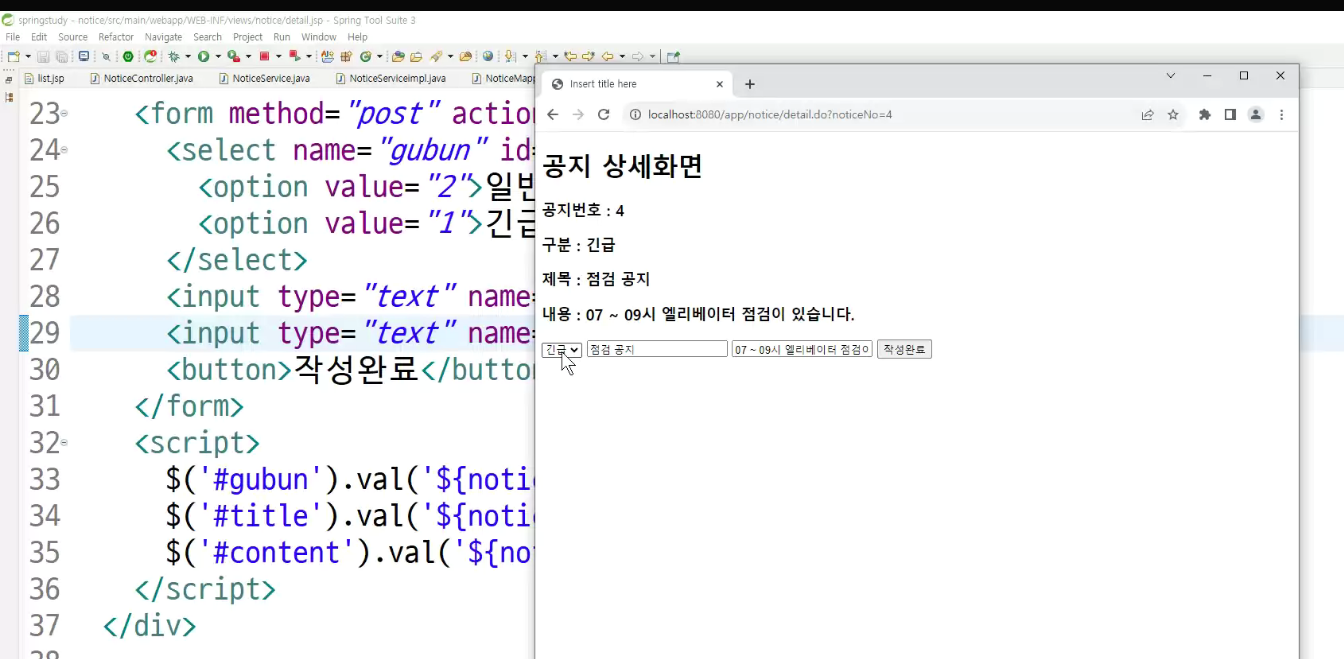Screen dimensions: 1344x659
Task: Click the 작성완료 submit button in browser
Action: (x=904, y=349)
